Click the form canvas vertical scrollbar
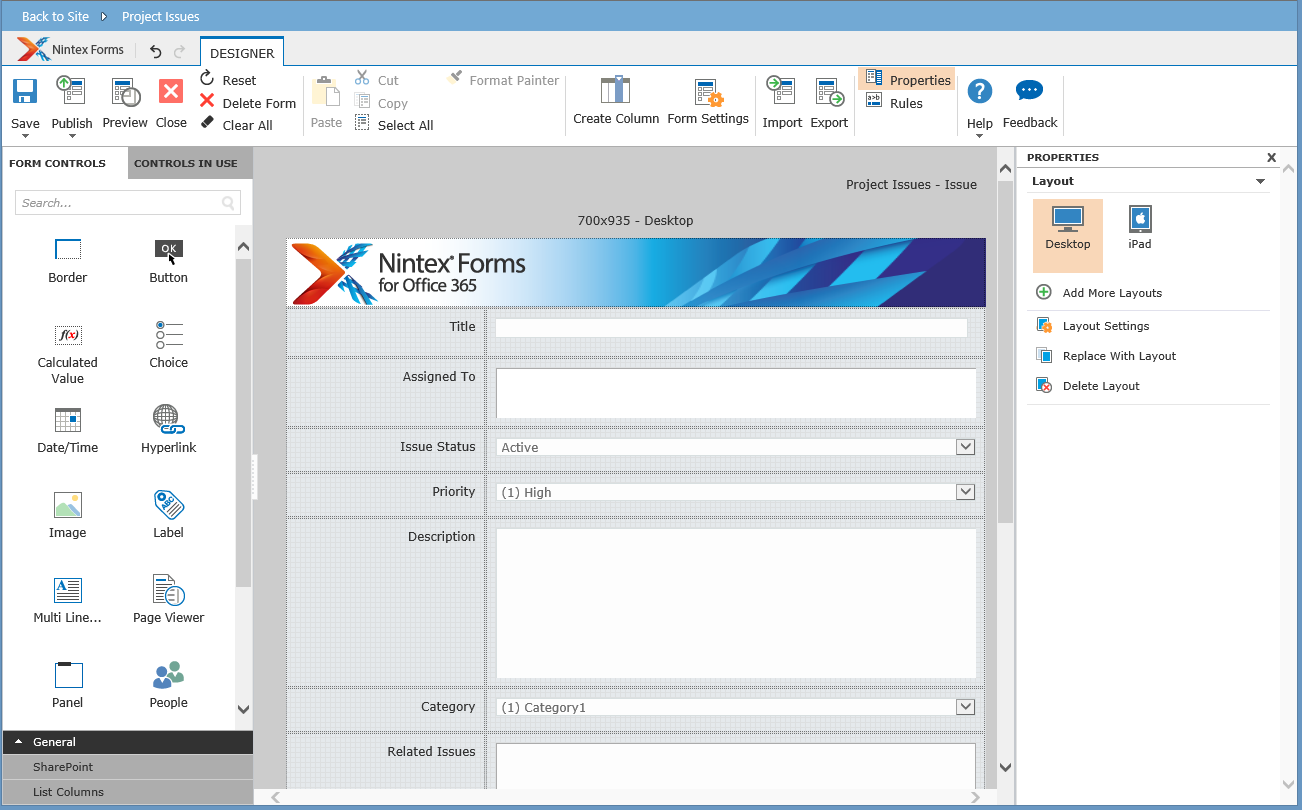The image size is (1302, 810). point(1005,352)
